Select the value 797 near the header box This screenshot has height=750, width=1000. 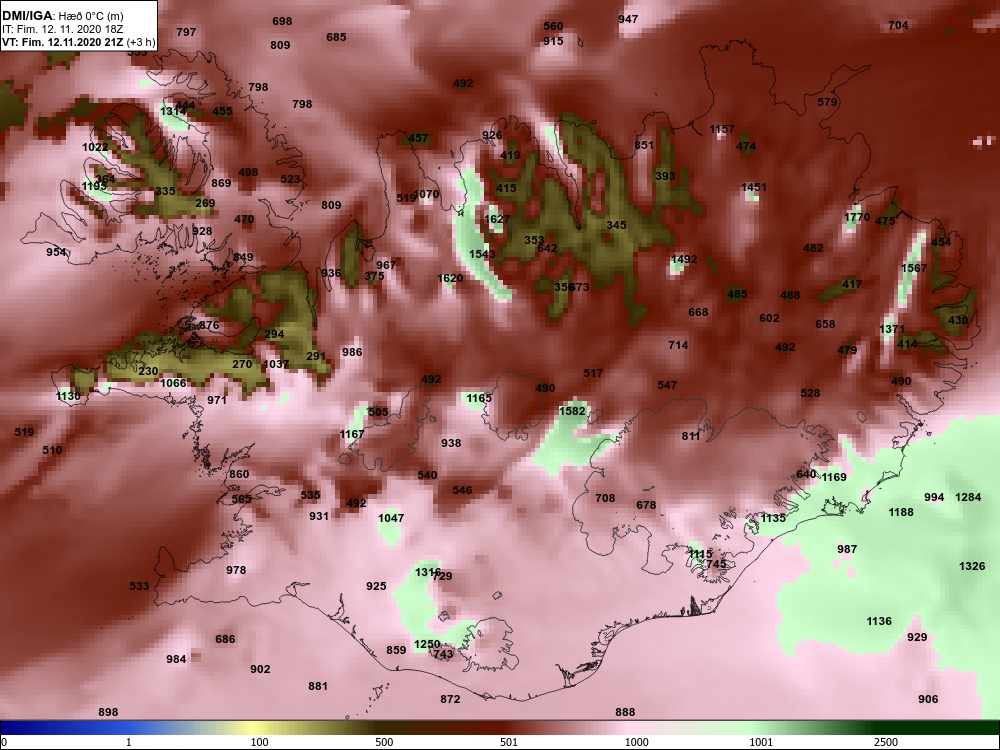point(186,32)
